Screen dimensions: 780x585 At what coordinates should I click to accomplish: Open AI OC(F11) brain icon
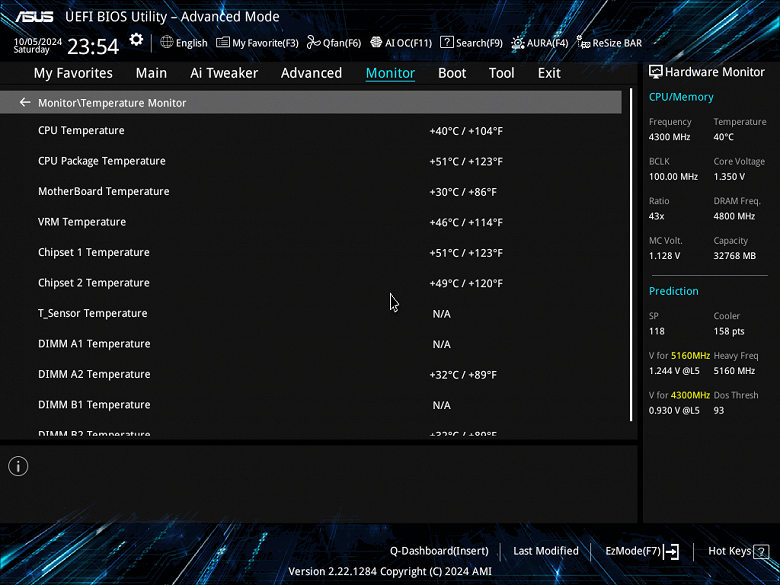point(376,42)
